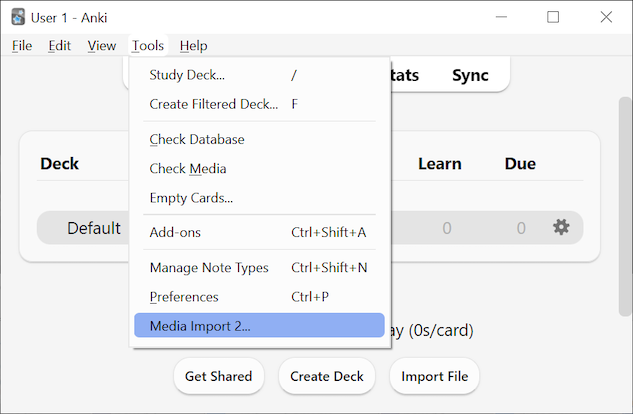Select Create Filtered Deck... menu entry

click(x=259, y=104)
